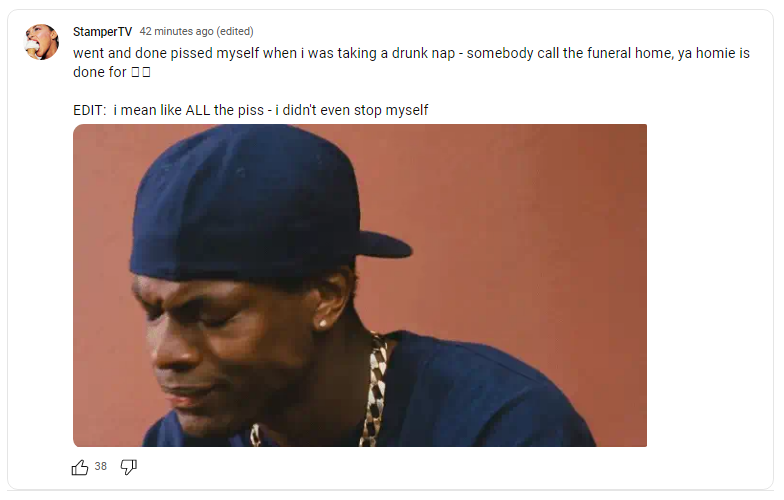The image size is (784, 500).
Task: Open the "42 minutes ago" post permalink
Action: tap(176, 31)
